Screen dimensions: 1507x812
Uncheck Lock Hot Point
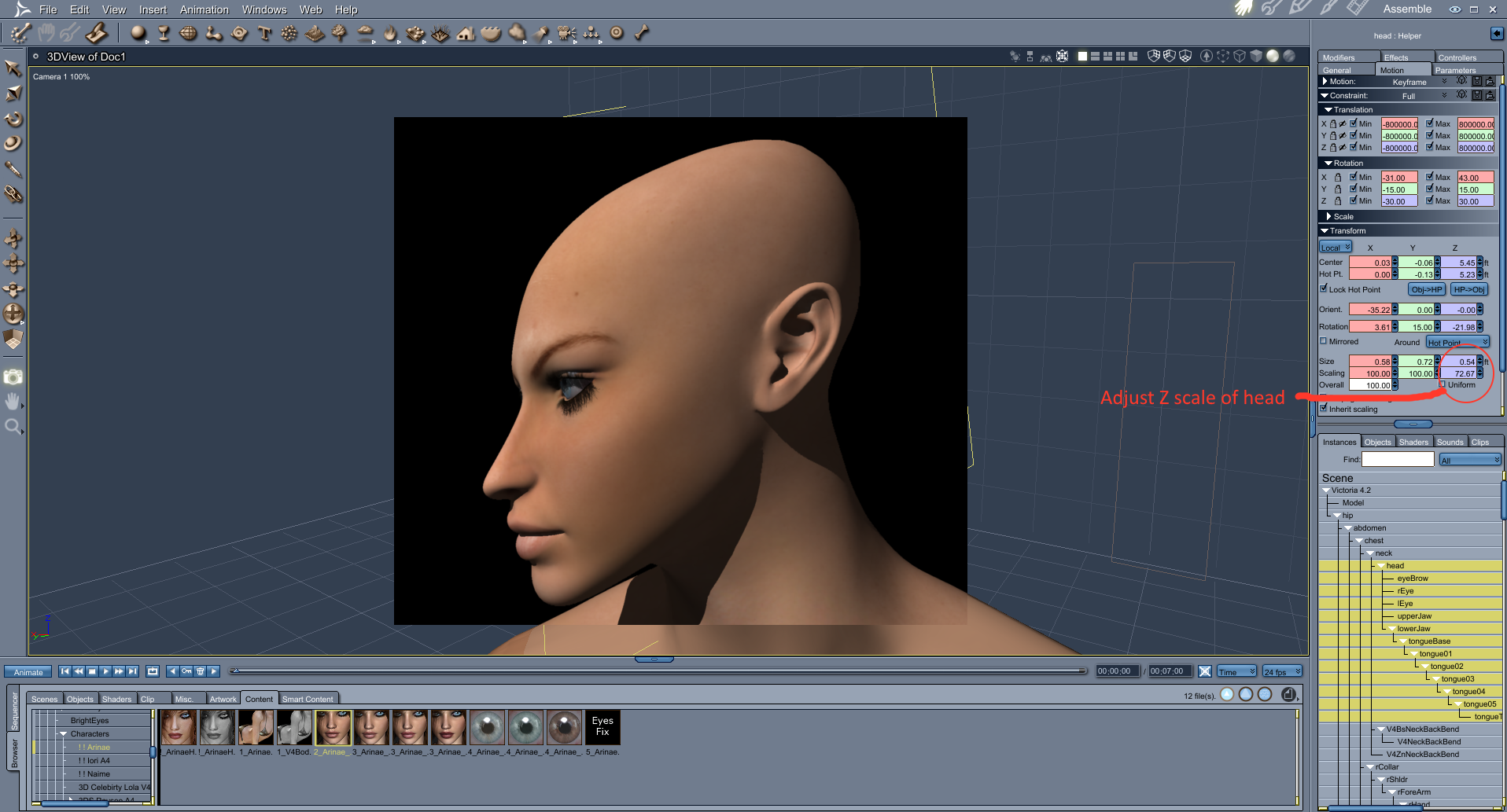click(1324, 289)
